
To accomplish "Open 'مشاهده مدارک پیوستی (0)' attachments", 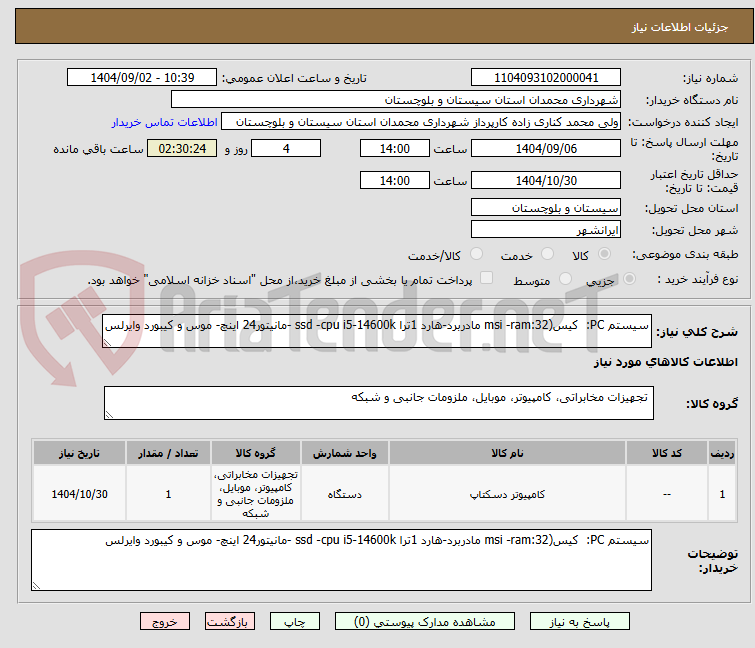I will [x=425, y=621].
